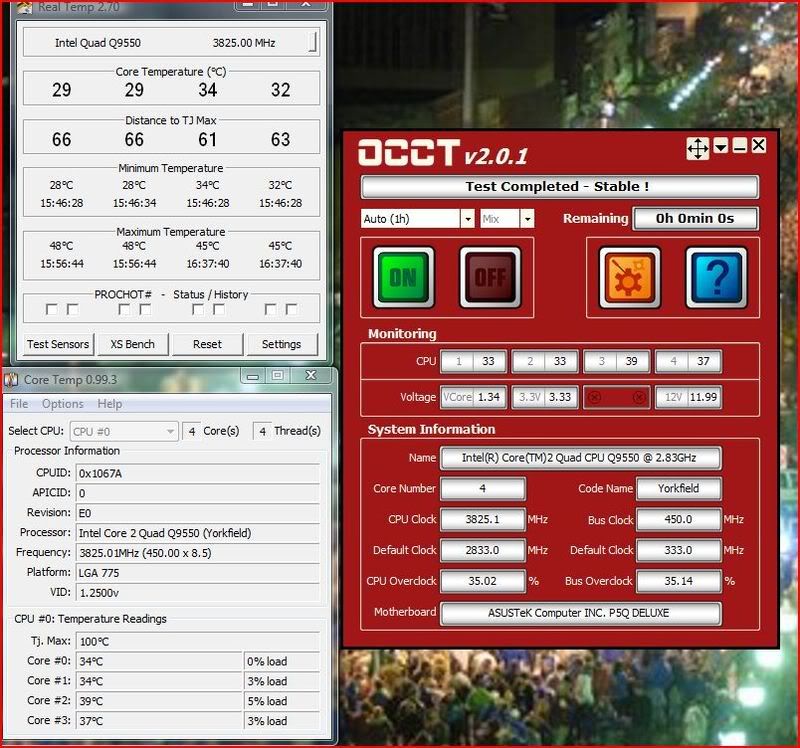Click the Frequency field in Core Temp

[197, 553]
